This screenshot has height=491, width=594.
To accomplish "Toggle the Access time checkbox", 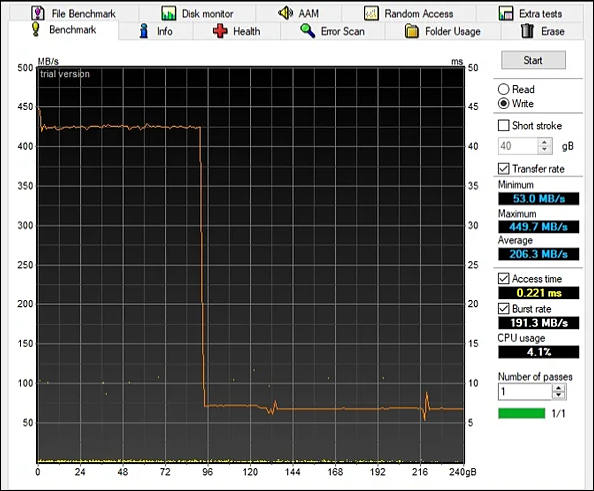I will click(x=503, y=279).
